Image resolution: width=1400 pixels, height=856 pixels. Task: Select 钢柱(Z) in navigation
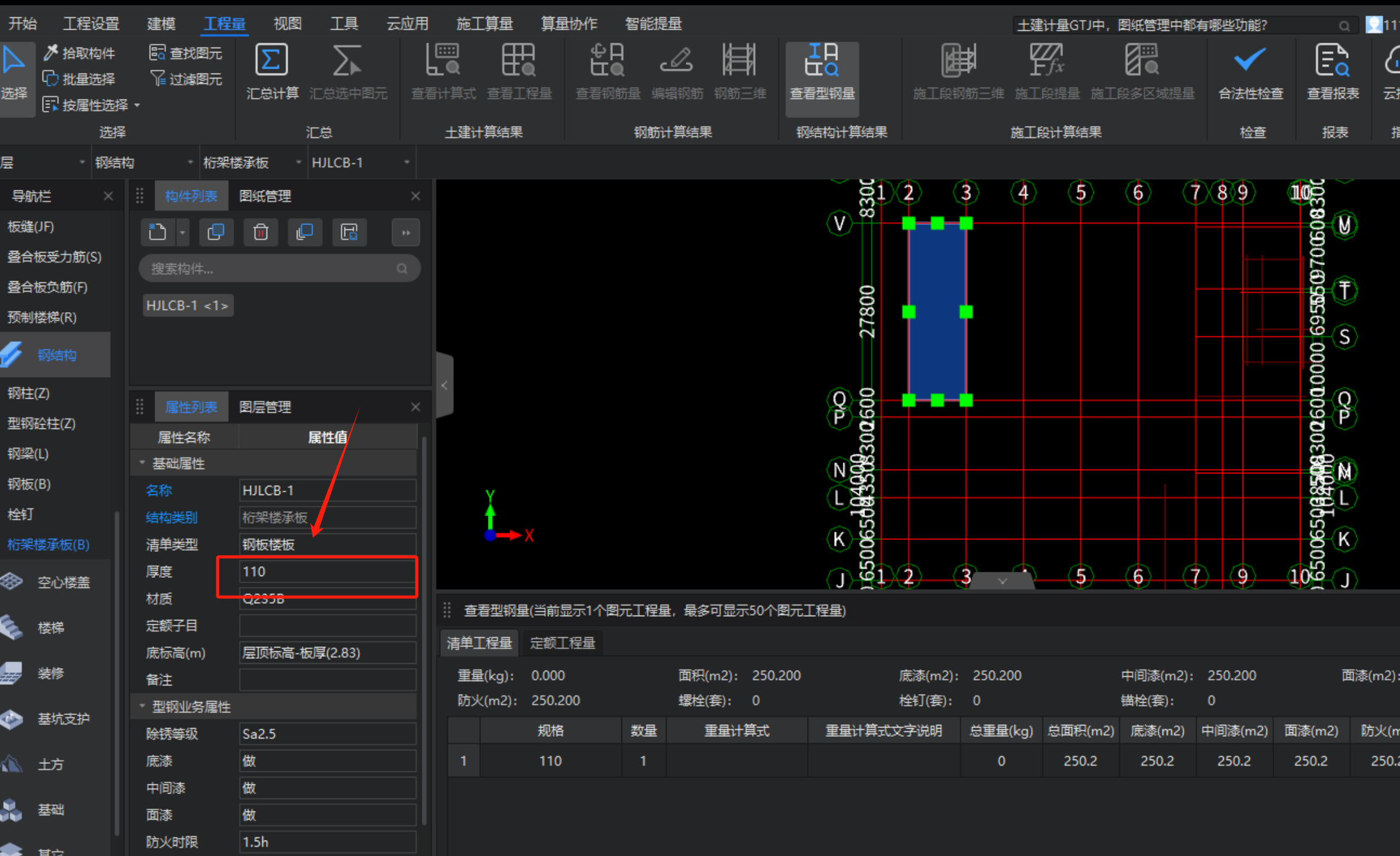[28, 393]
